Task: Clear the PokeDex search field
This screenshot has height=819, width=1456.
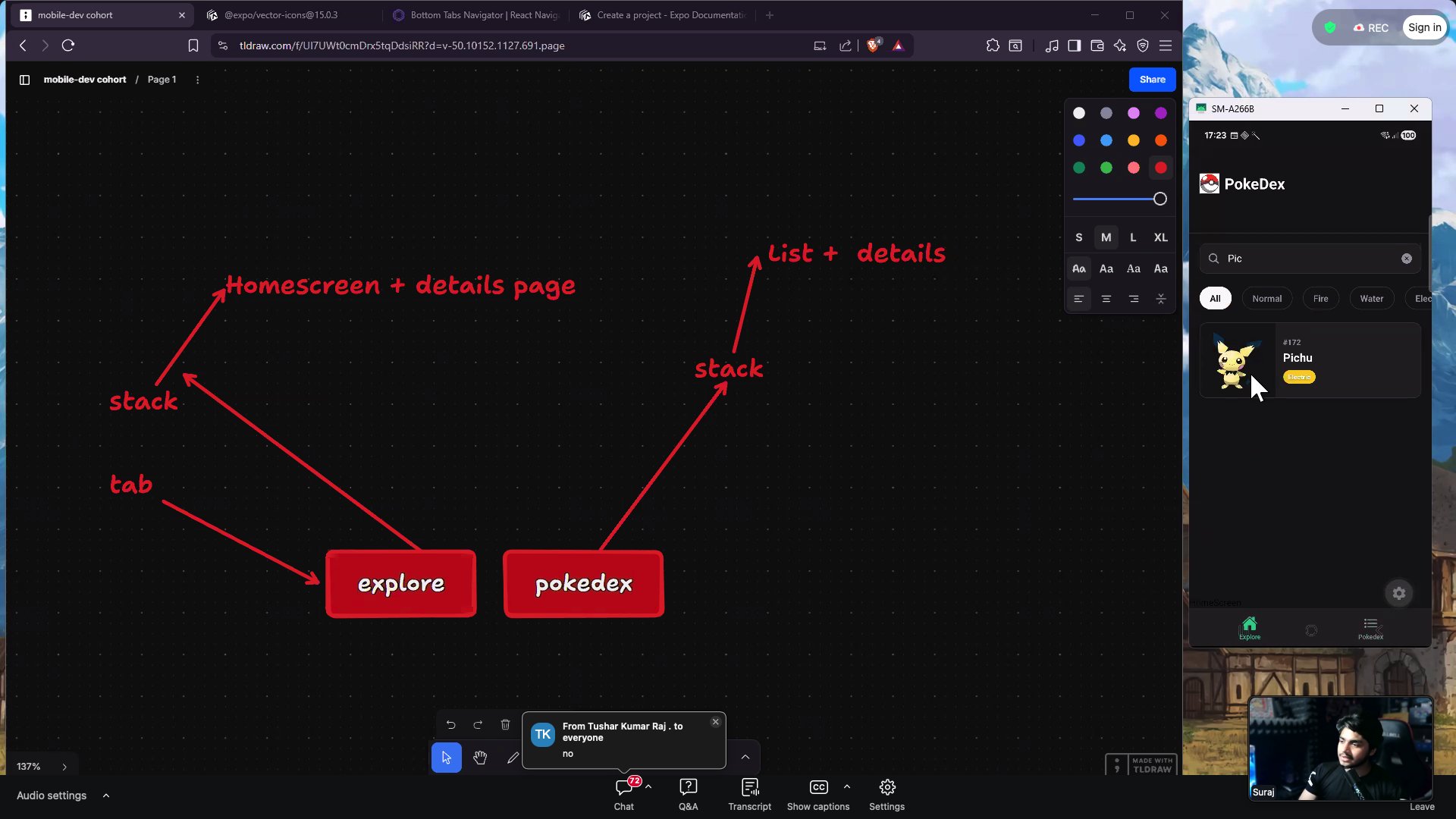Action: click(x=1407, y=259)
